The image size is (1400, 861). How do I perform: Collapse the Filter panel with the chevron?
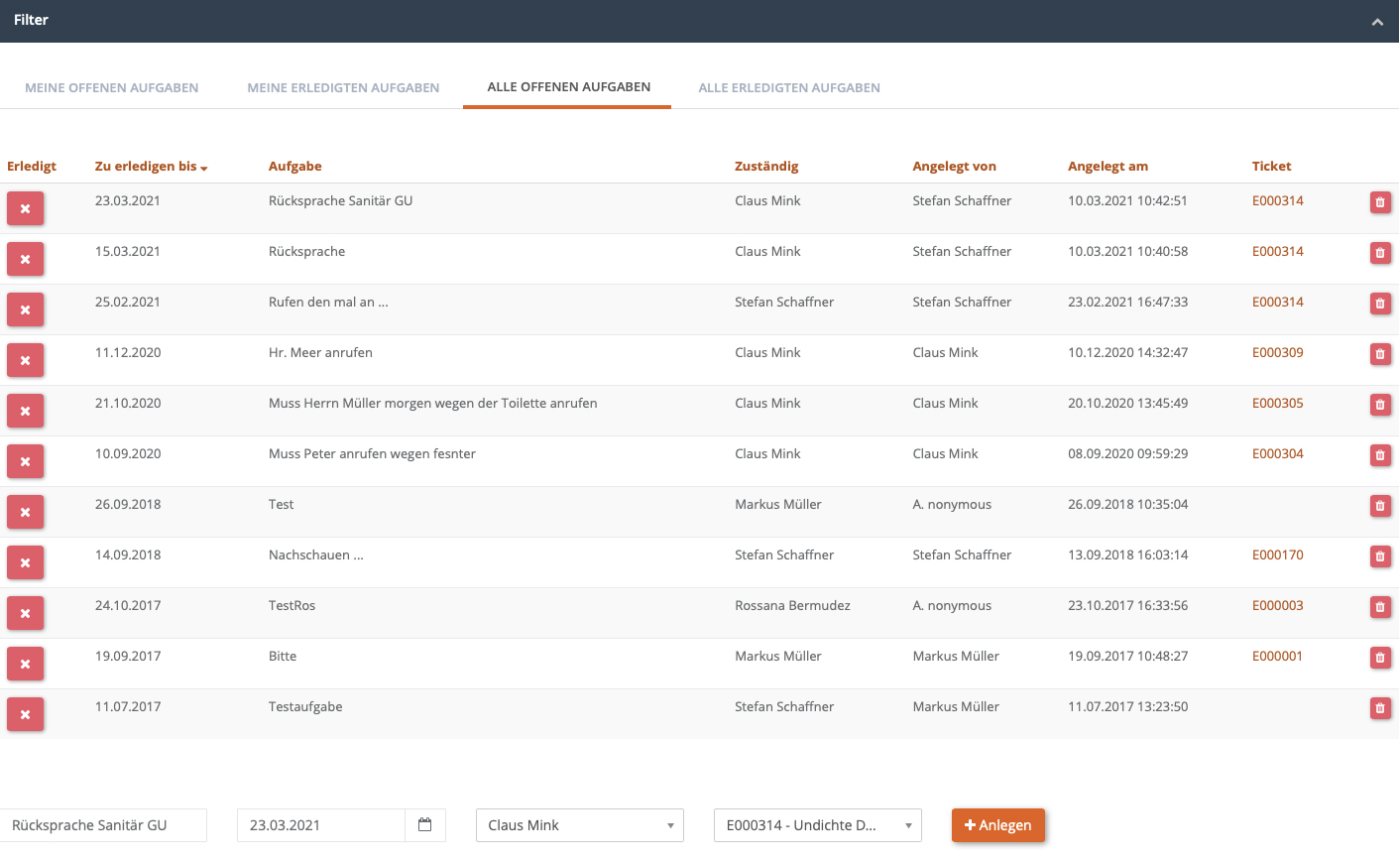[1377, 22]
